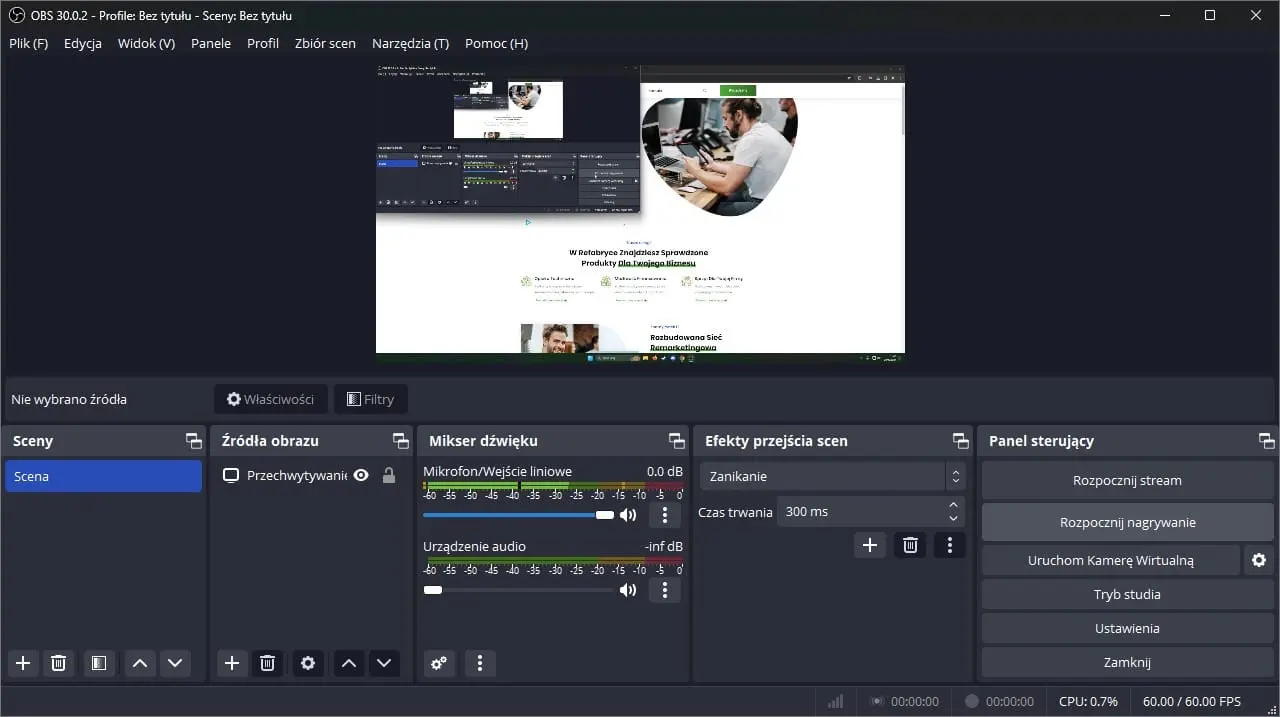Click the Rozpocznij stream button

[x=1127, y=480]
